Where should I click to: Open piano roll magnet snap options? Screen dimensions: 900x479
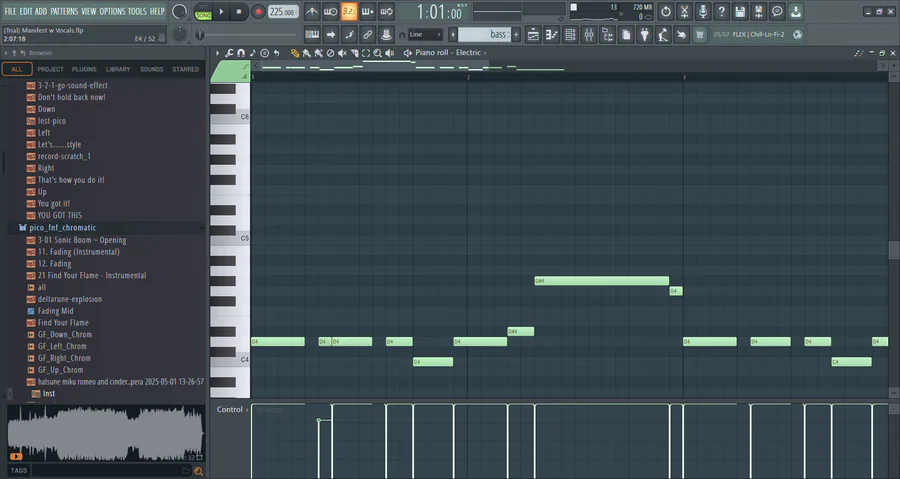click(241, 53)
